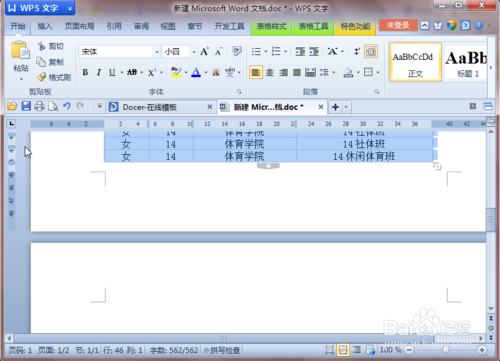Add a new document tab with plus
This screenshot has height=361, width=500.
point(335,107)
